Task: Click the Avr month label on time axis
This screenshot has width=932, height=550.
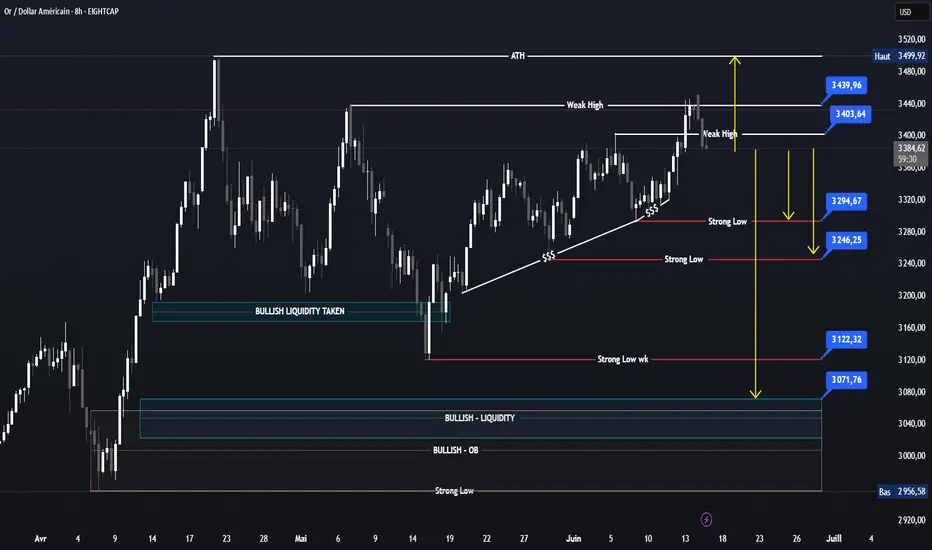Action: coord(40,539)
